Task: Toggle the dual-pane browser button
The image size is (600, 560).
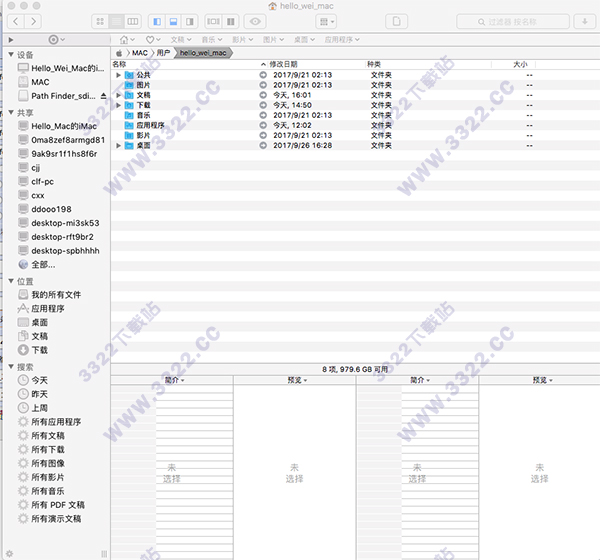Action: [x=231, y=20]
